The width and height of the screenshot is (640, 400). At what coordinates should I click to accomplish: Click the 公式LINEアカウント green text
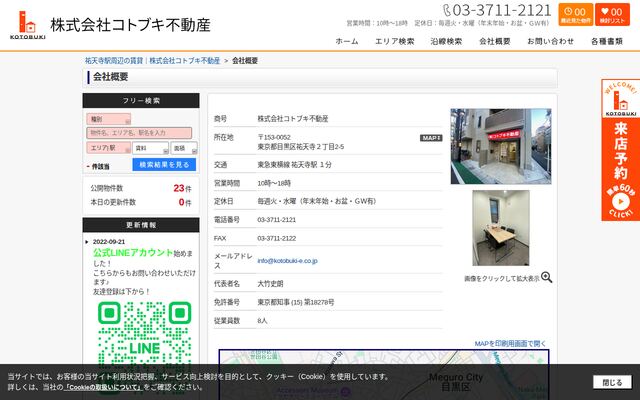coord(133,253)
